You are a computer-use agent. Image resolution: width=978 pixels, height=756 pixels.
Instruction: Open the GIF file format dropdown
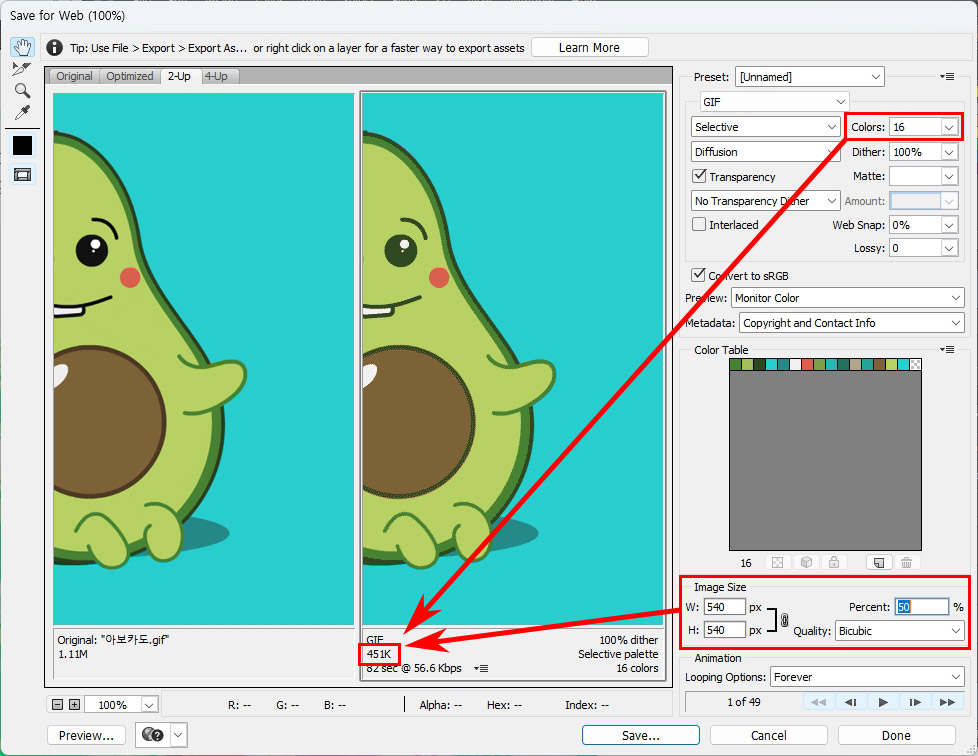[774, 102]
